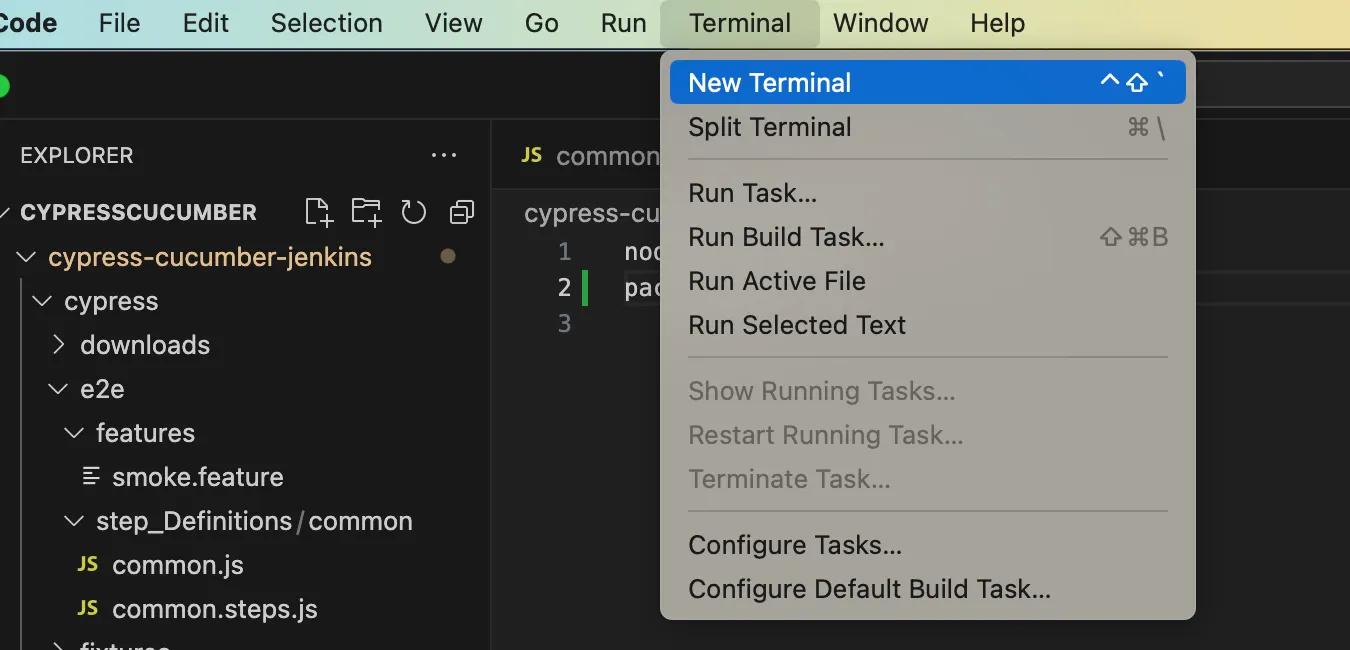Open the common.steps.js file
Image resolution: width=1350 pixels, height=650 pixels.
click(x=214, y=609)
